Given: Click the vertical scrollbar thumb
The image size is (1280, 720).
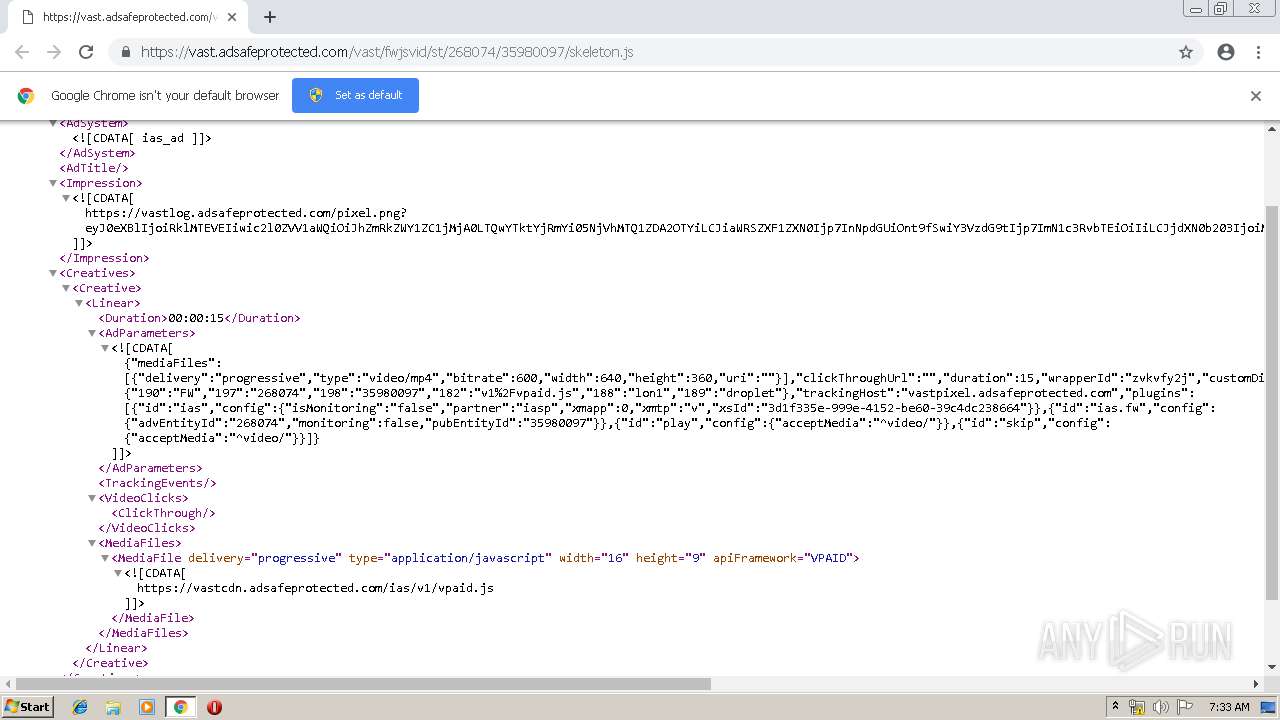Looking at the screenshot, I should [x=1272, y=401].
